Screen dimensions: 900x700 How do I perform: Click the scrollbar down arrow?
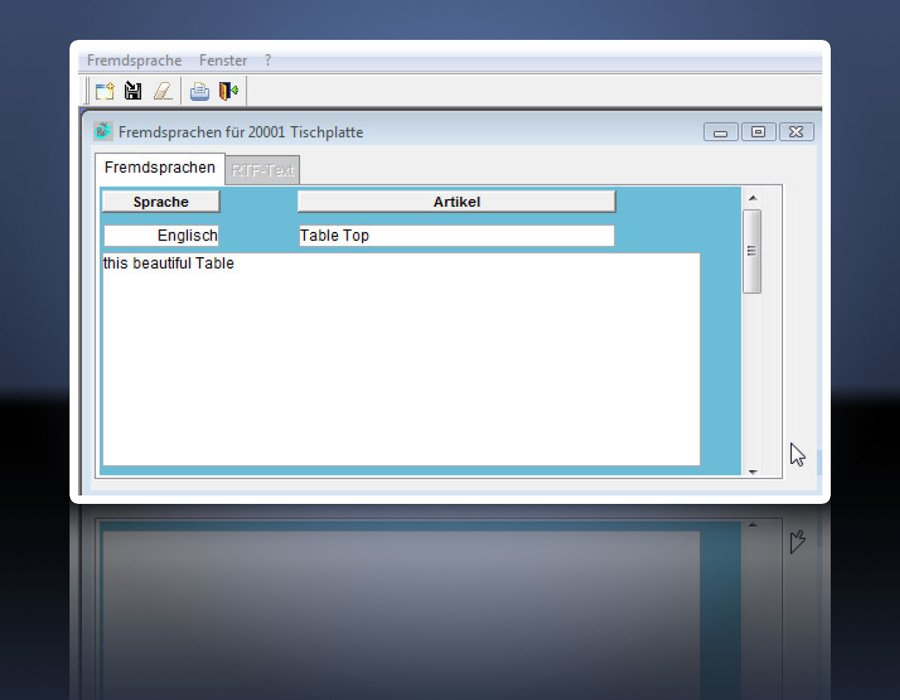click(x=752, y=472)
